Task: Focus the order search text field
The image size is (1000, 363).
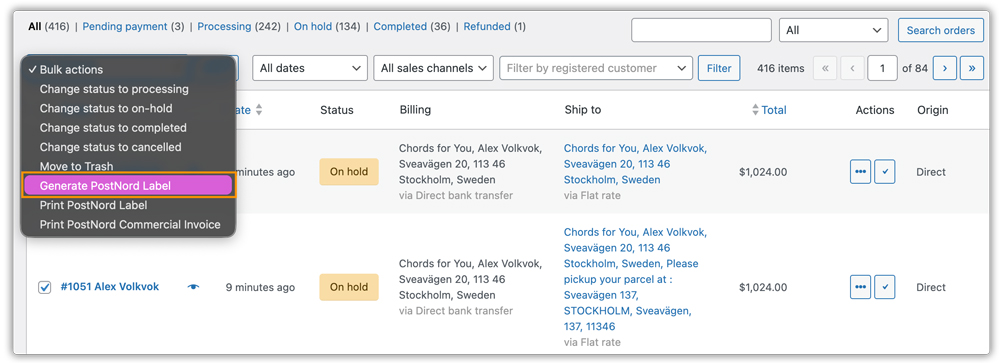Action: click(702, 30)
